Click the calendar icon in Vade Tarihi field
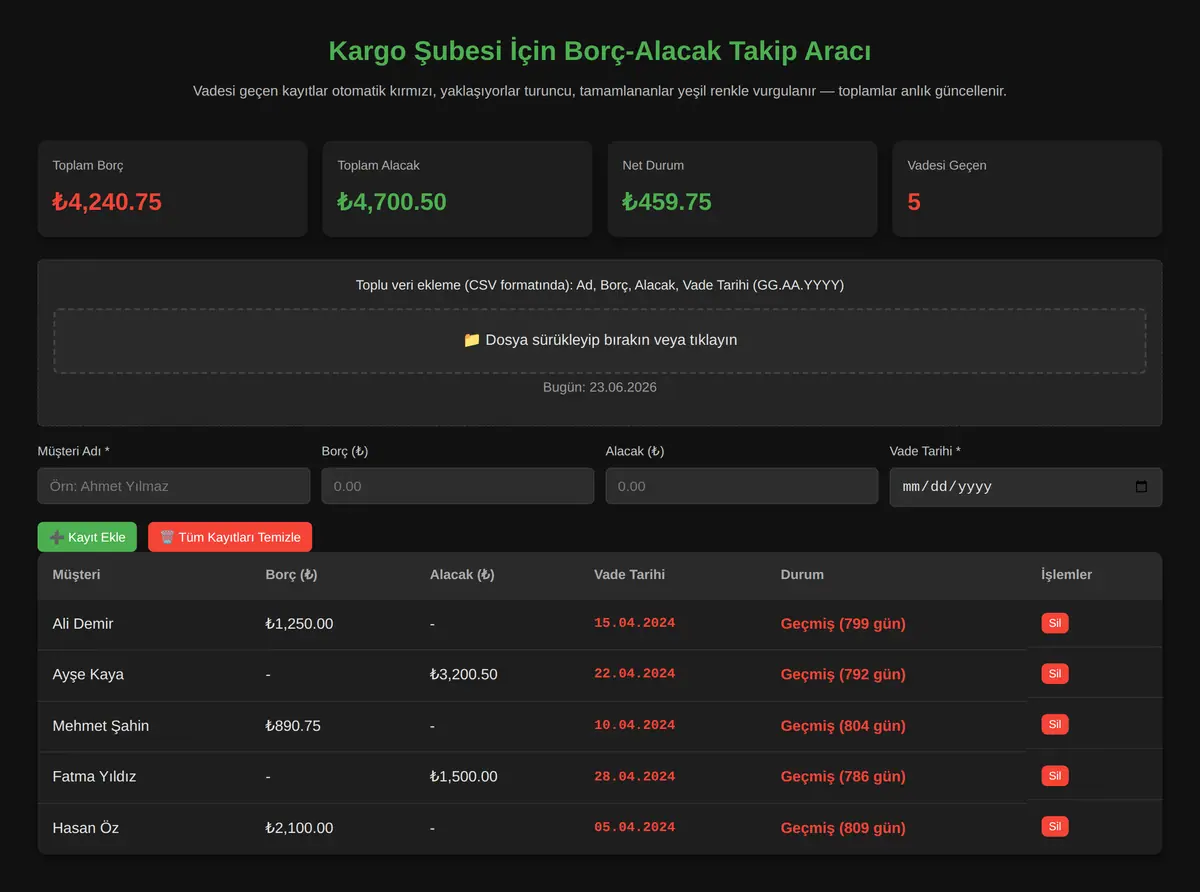 pyautogui.click(x=1142, y=487)
